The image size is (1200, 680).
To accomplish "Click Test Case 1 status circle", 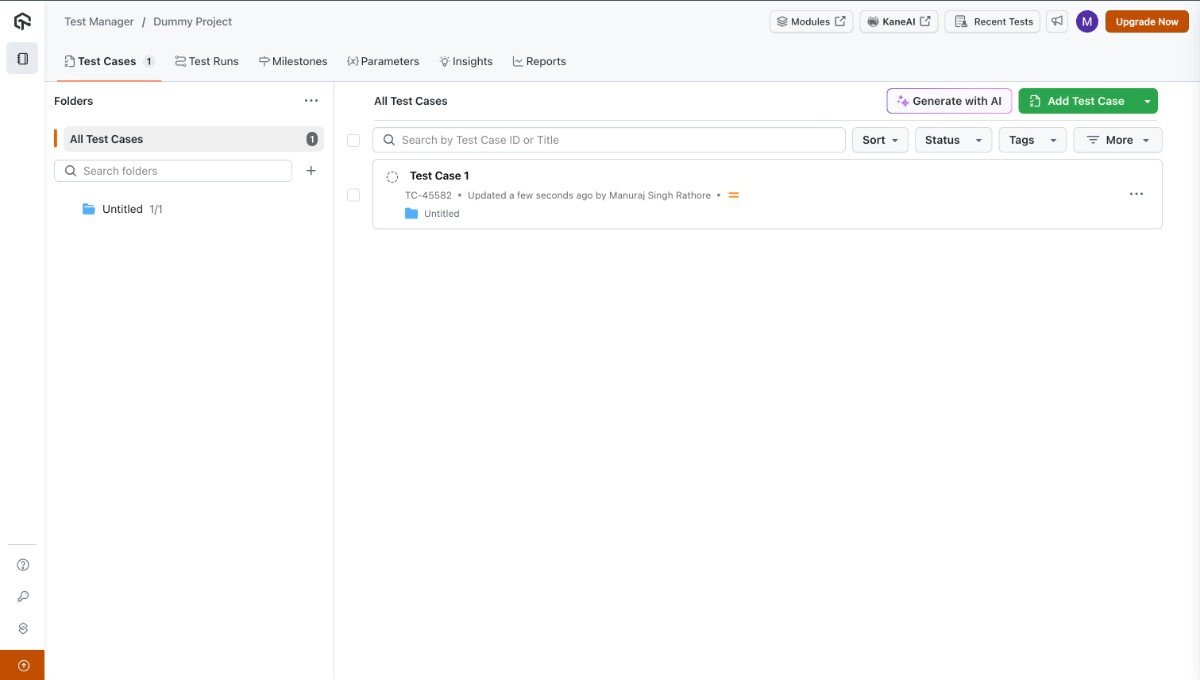I will pyautogui.click(x=392, y=177).
